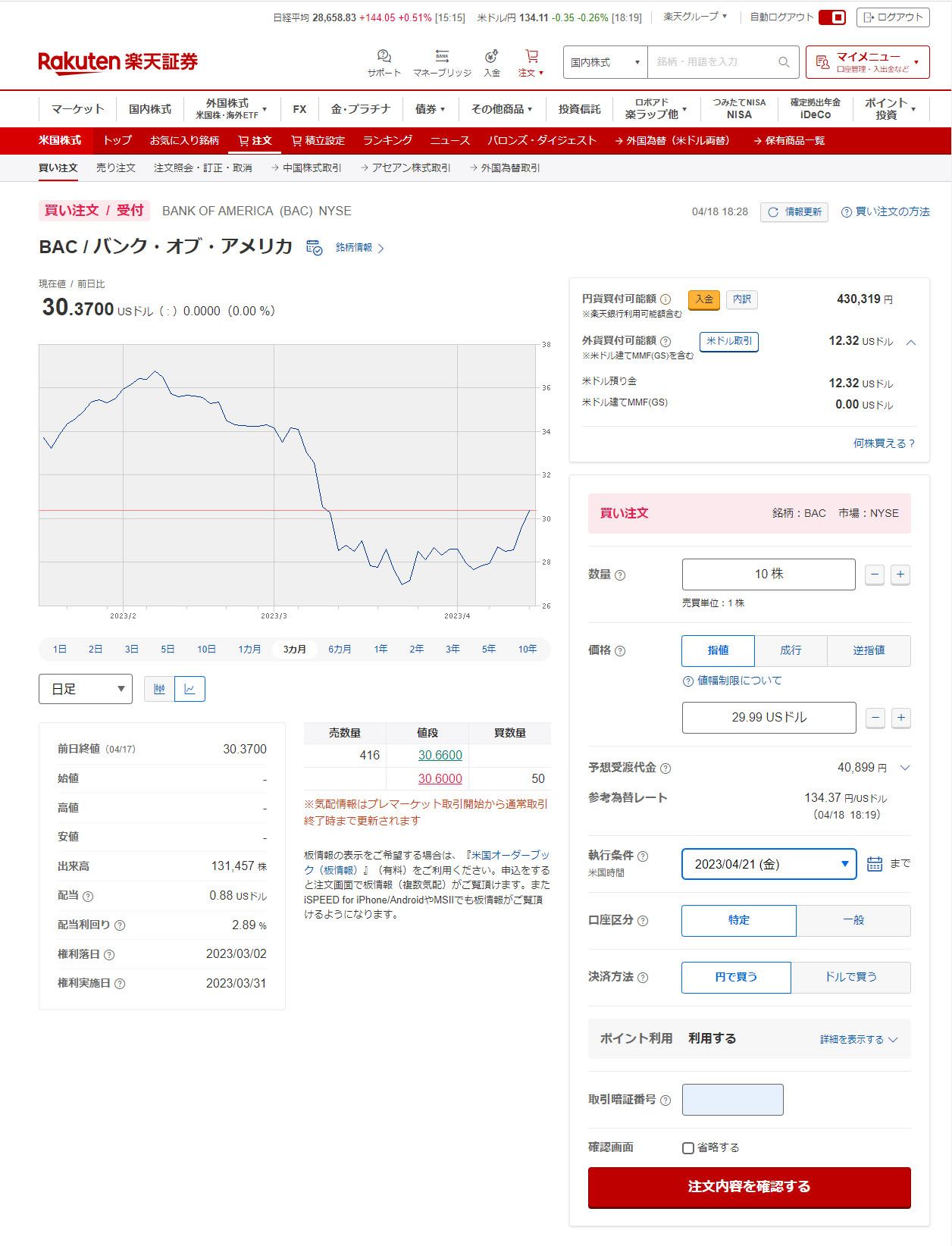Select the 成行 market order option
Screen dimensions: 952x1246
tap(791, 650)
